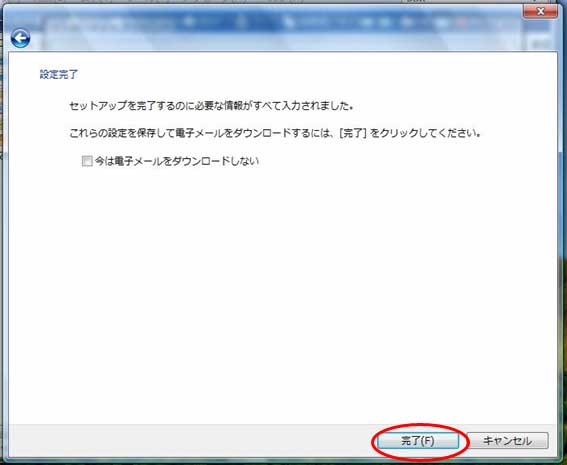The image size is (567, 465).
Task: Select the 設定完了 heading text
Action: click(59, 74)
